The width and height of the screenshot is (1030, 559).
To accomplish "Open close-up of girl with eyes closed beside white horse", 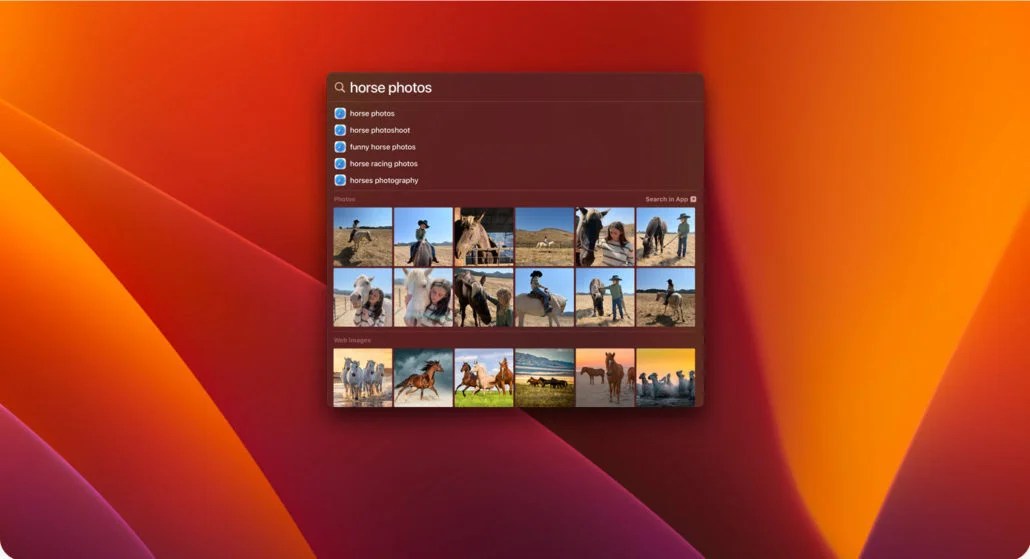I will [x=423, y=297].
